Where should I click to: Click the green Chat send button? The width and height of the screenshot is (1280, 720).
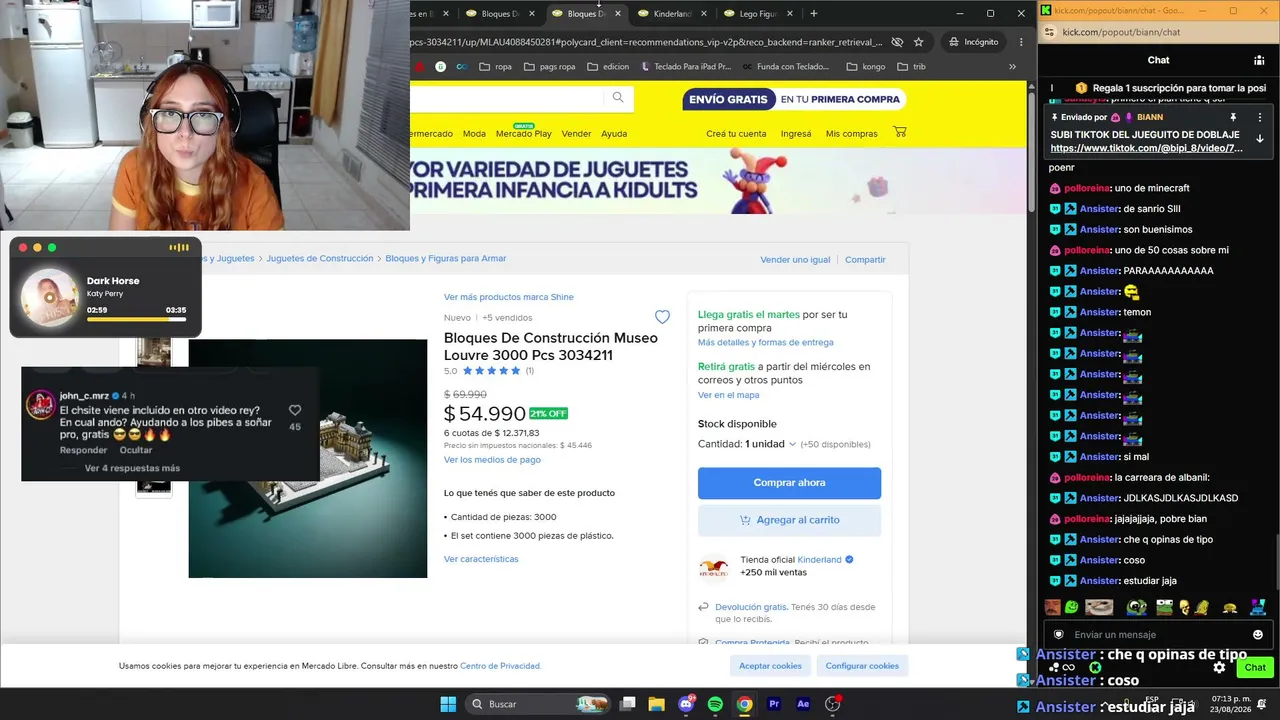[1255, 667]
